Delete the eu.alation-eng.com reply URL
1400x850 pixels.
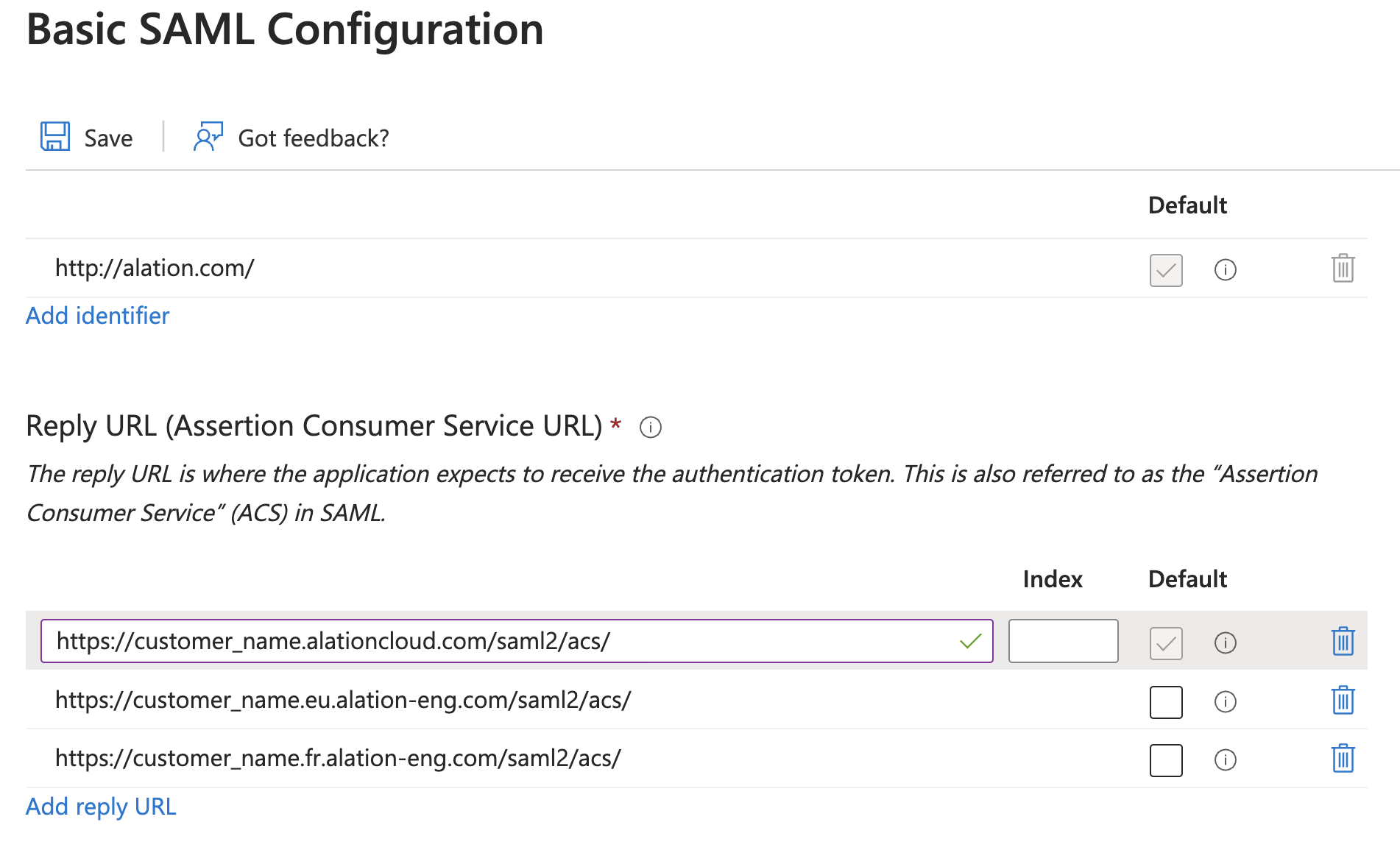click(1343, 700)
